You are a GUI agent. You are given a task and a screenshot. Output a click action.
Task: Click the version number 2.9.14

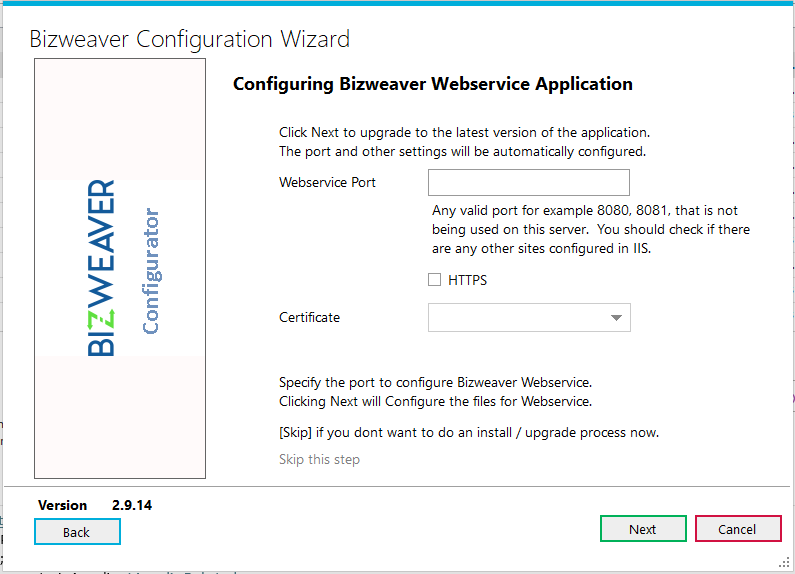[132, 505]
